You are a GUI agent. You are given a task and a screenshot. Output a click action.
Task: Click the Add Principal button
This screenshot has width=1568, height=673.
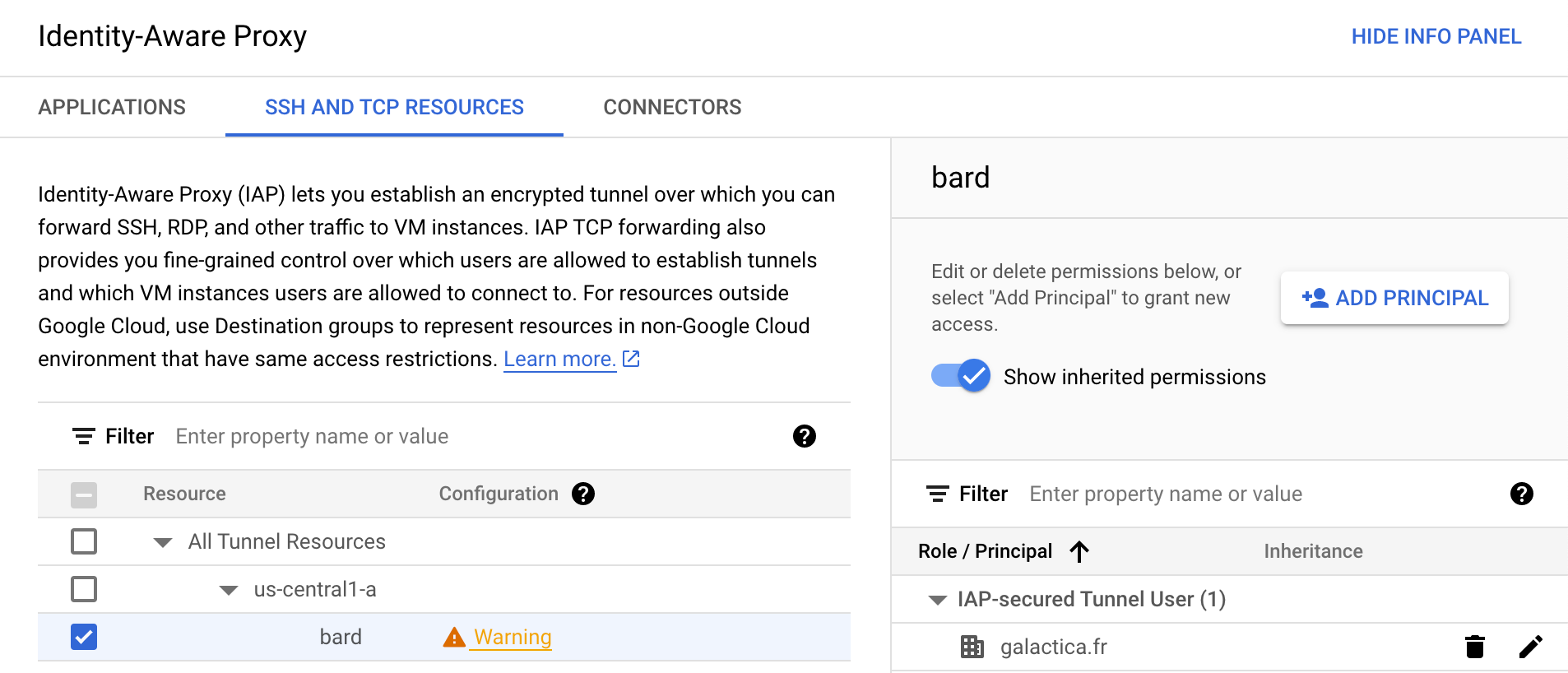[x=1394, y=298]
